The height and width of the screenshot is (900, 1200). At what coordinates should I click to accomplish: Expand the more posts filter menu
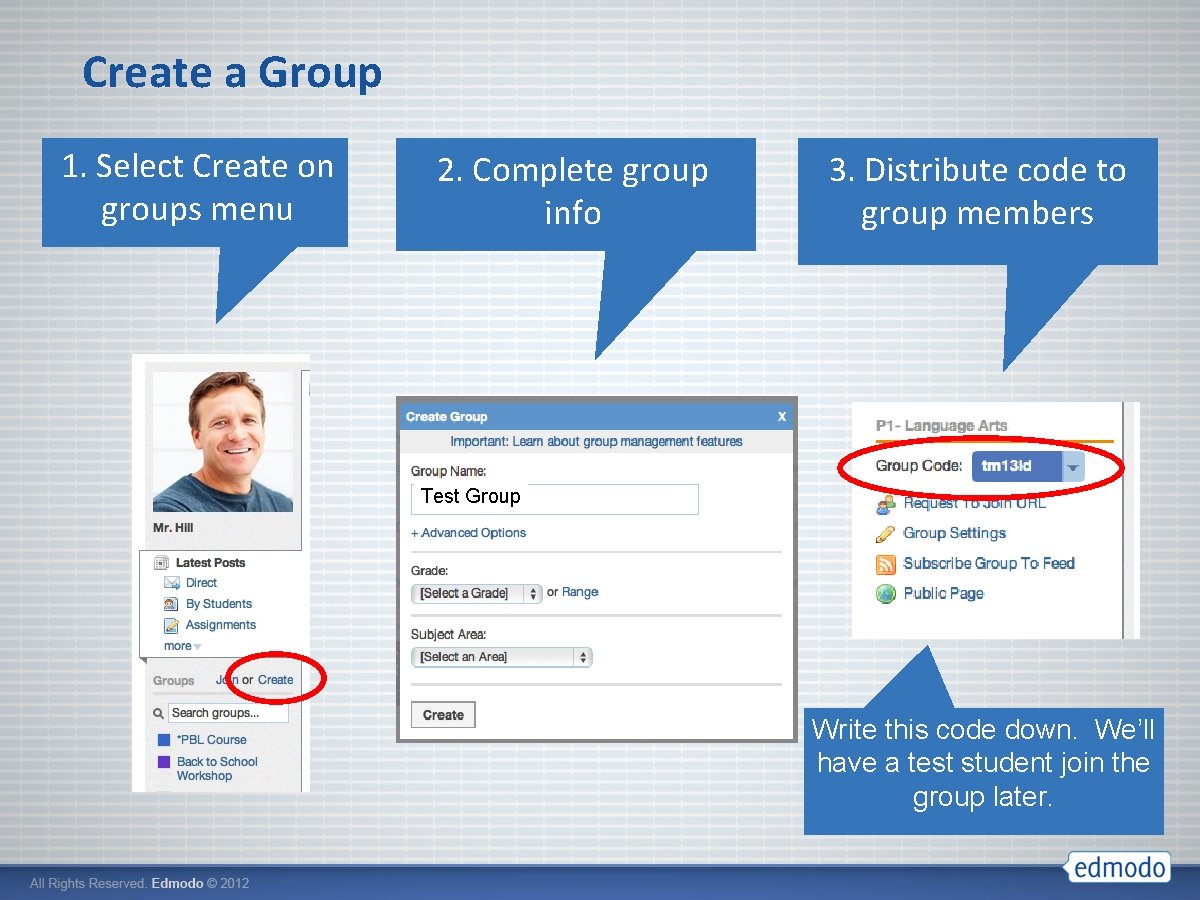pos(178,645)
